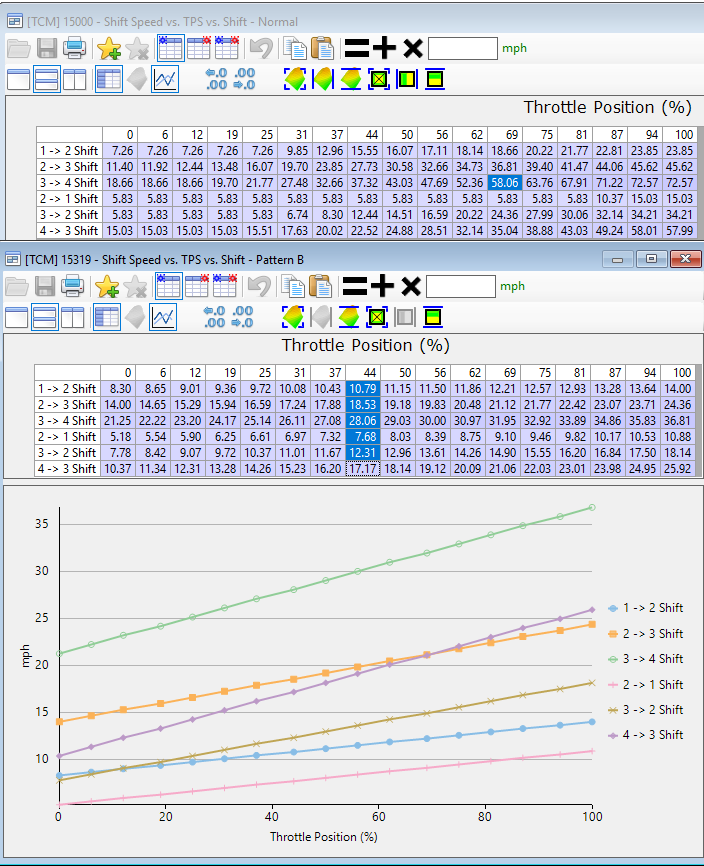The image size is (704, 866).
Task: Click the '3 -> 4 Shift' legend entry in the chart
Action: pyautogui.click(x=645, y=659)
